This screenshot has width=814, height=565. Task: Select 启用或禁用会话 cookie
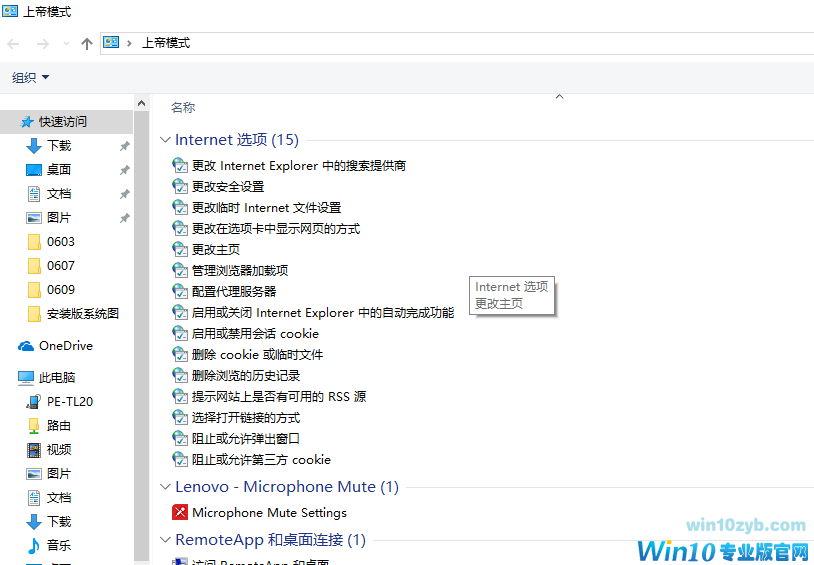coord(255,333)
